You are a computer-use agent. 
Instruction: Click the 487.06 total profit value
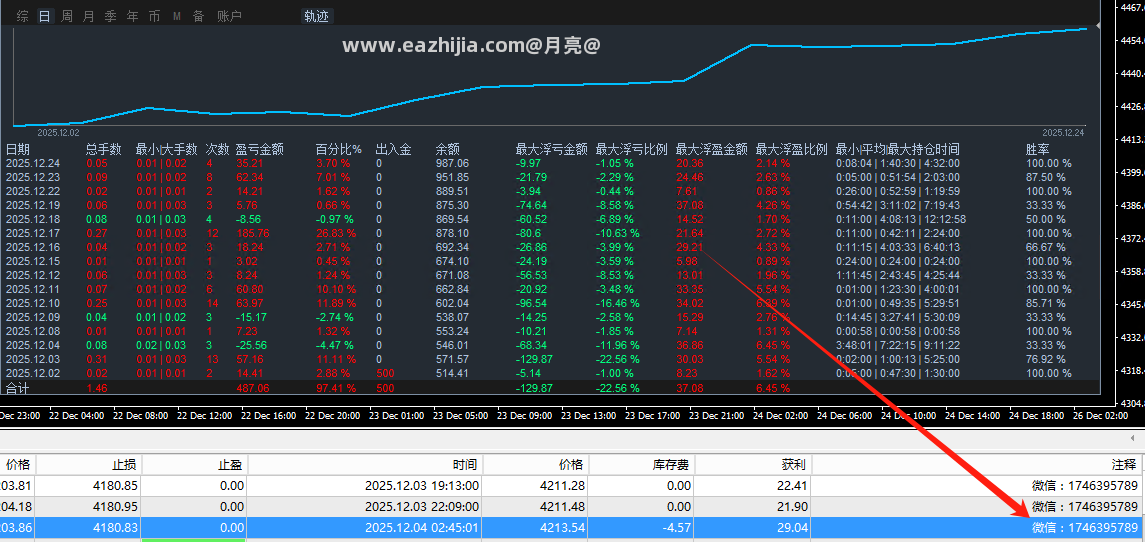253,388
